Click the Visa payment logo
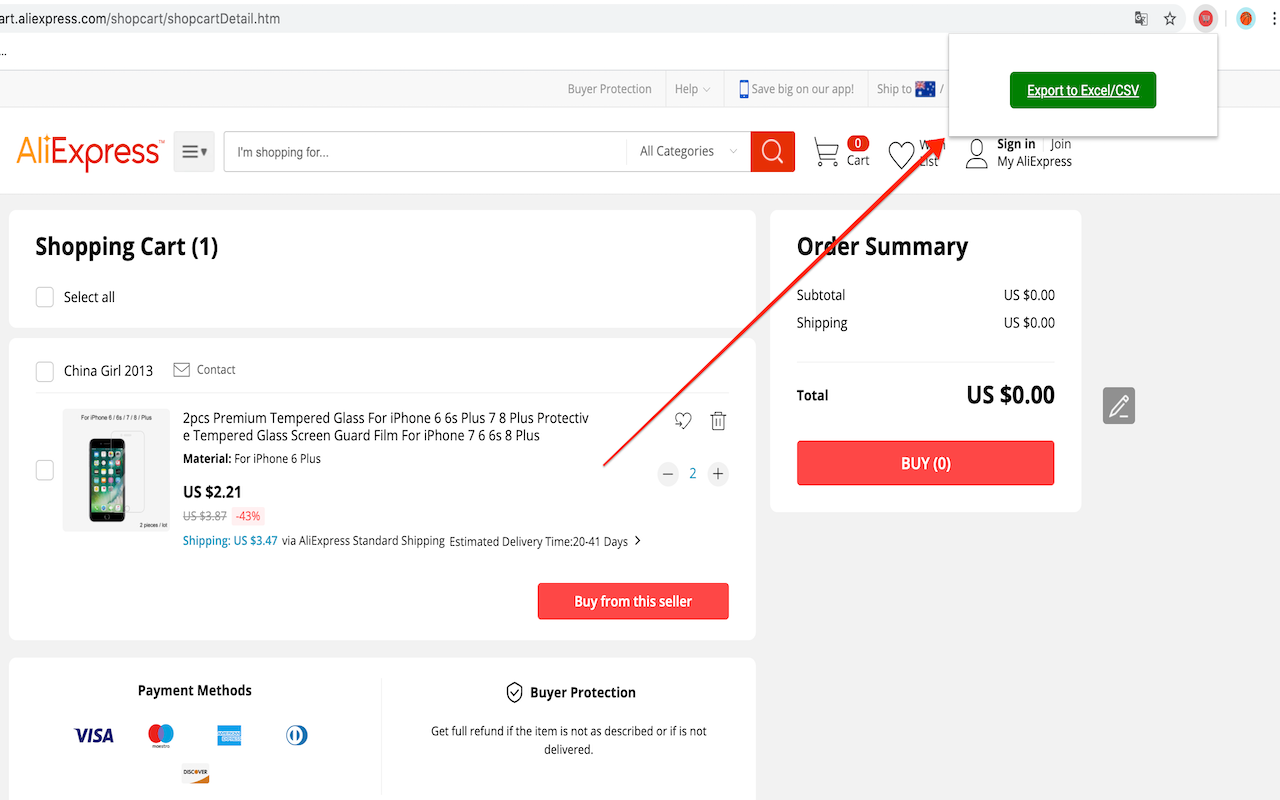The image size is (1280, 800). click(x=94, y=736)
